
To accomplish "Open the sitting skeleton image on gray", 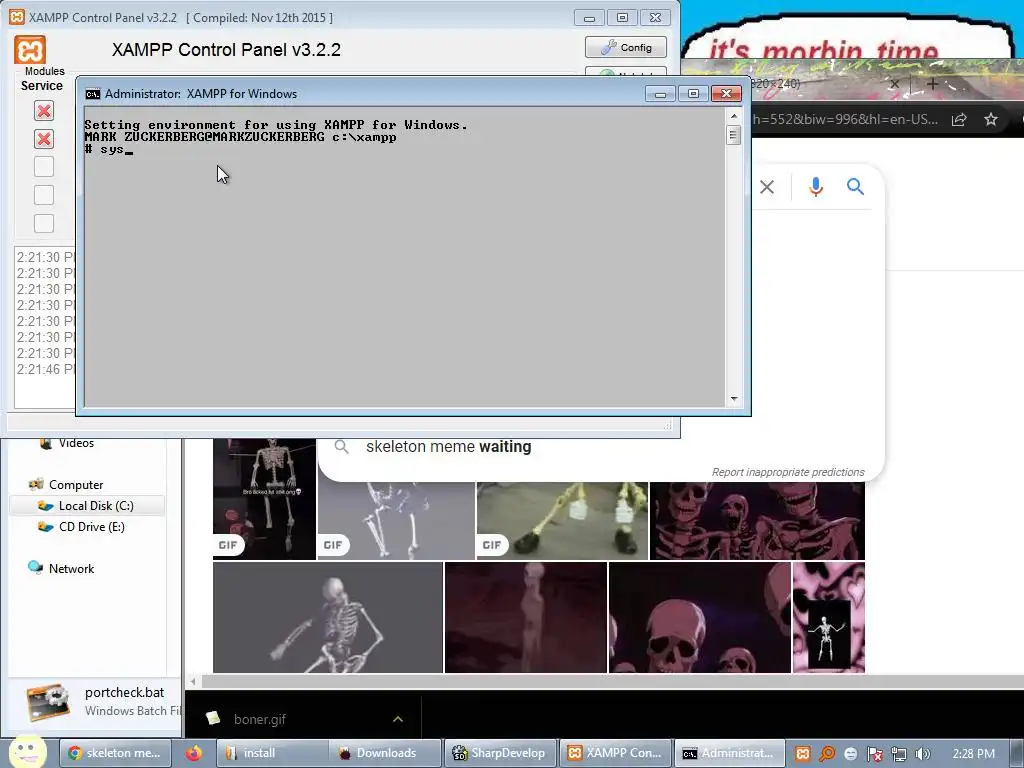I will pos(328,617).
